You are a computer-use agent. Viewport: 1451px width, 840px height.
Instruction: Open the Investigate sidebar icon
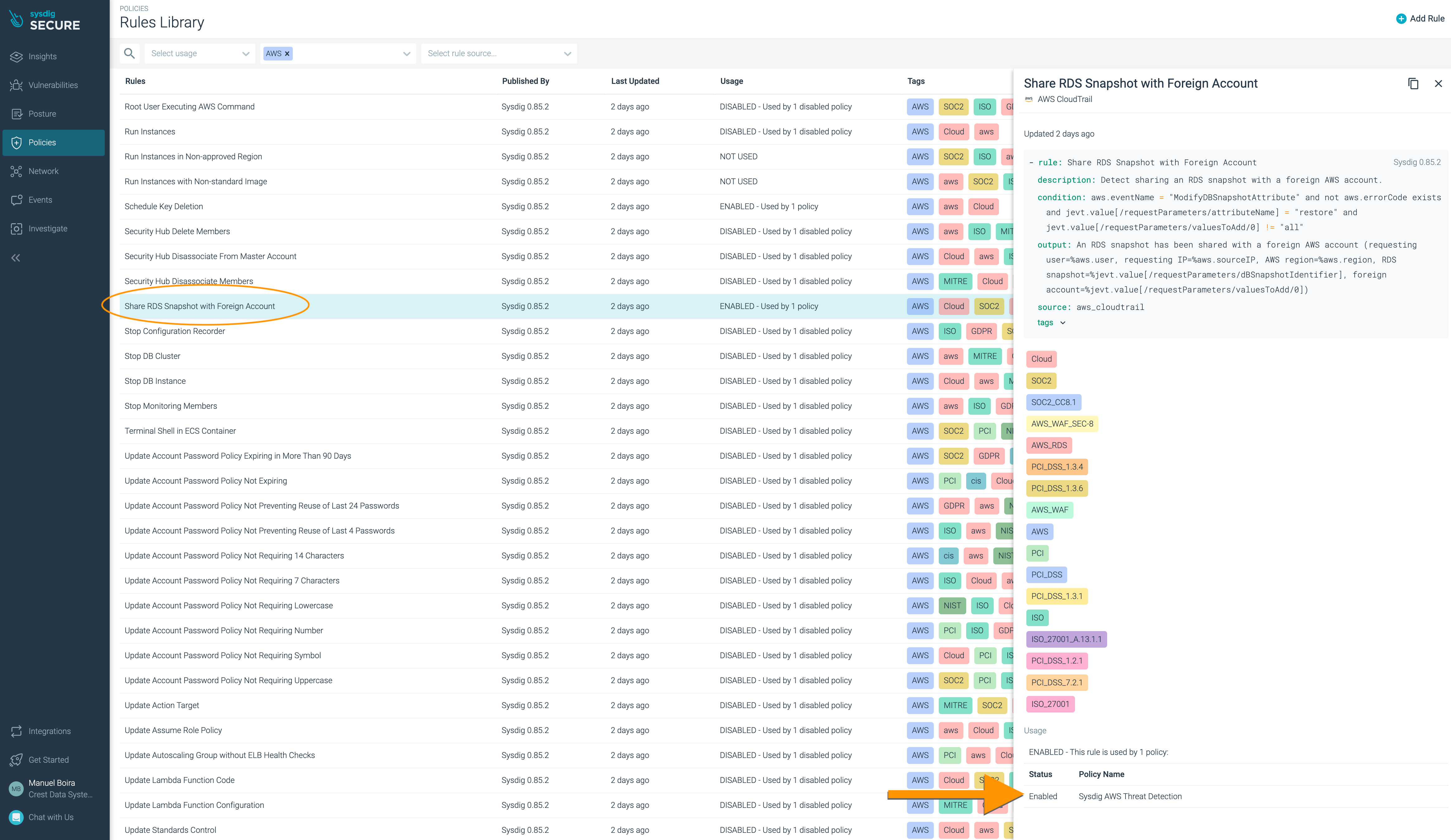coord(16,229)
